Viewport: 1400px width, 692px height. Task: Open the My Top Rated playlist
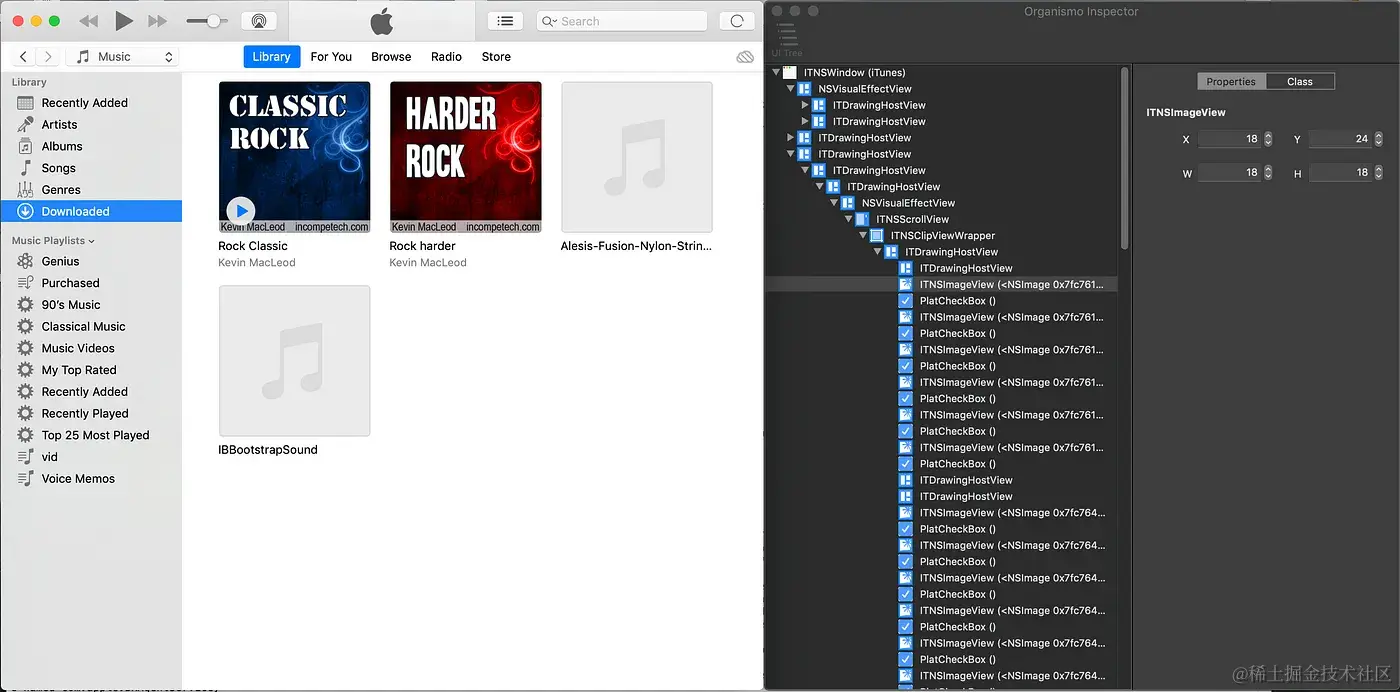point(91,370)
